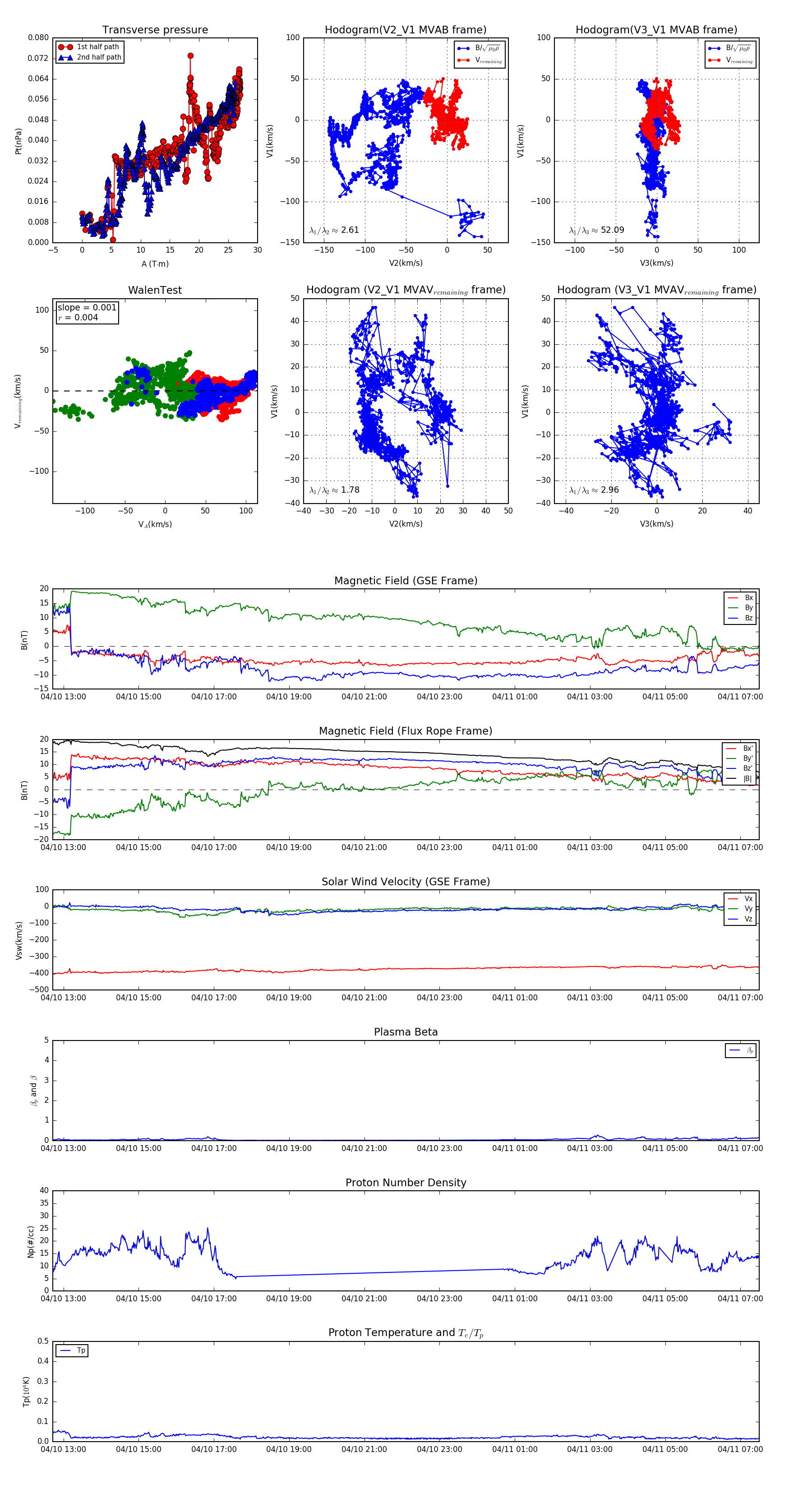
Task: Click the "Vsw(km/s)" y-axis label
Action: click(18, 940)
